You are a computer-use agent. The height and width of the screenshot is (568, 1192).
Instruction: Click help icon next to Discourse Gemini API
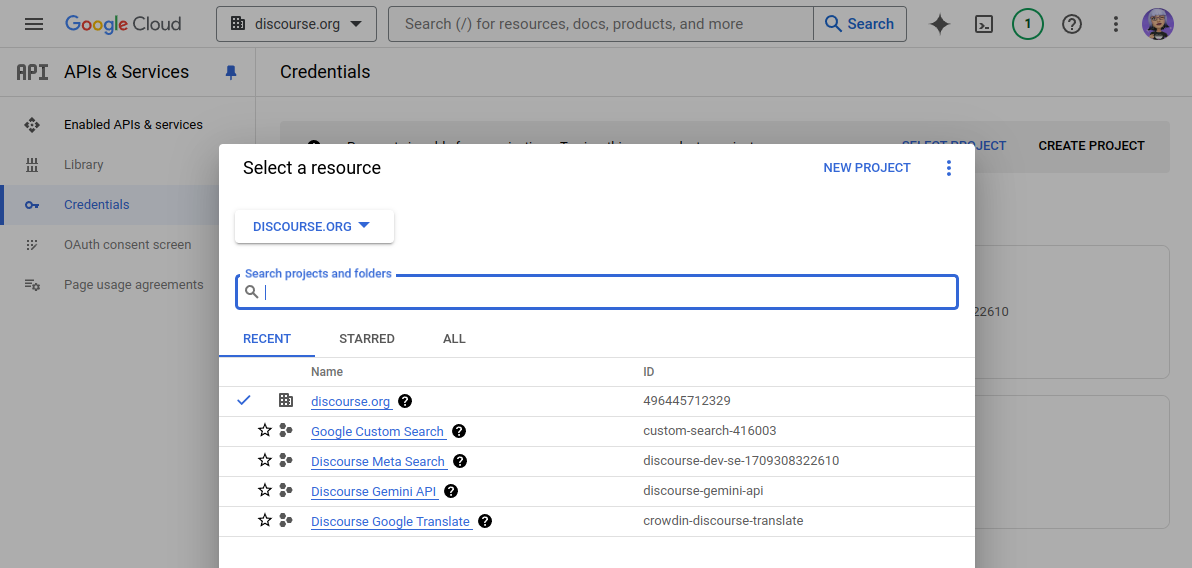pos(451,491)
